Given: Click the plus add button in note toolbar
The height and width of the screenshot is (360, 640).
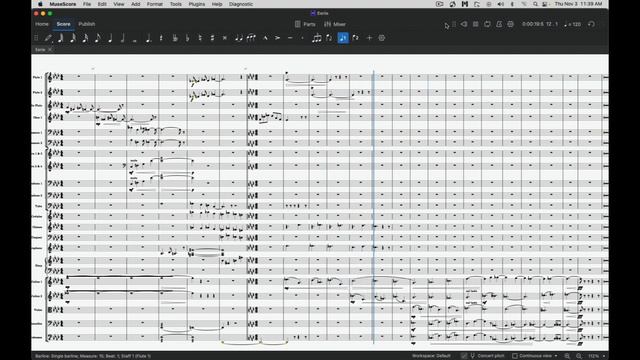Looking at the screenshot, I should (369, 38).
